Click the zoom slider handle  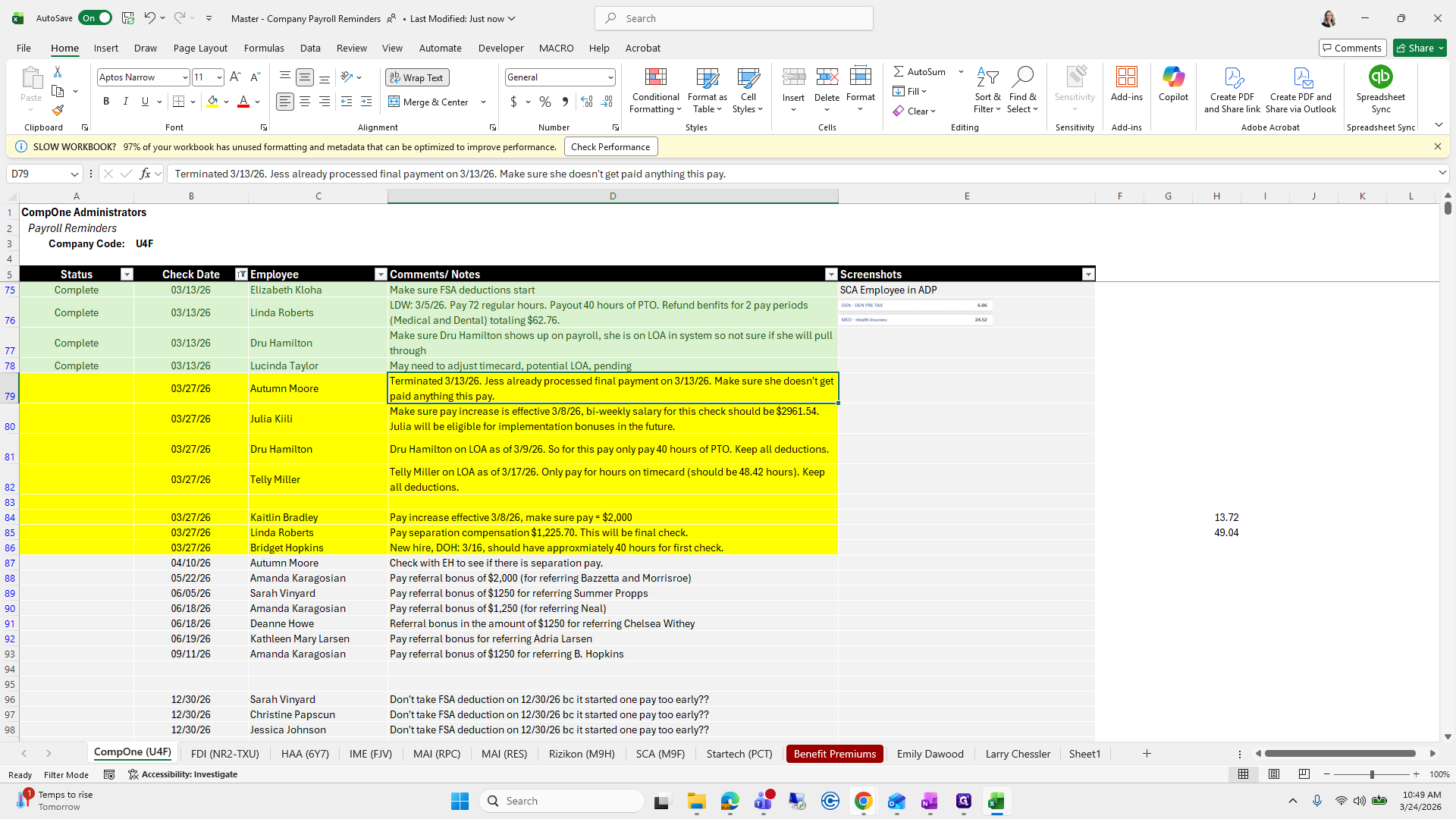tap(1371, 774)
